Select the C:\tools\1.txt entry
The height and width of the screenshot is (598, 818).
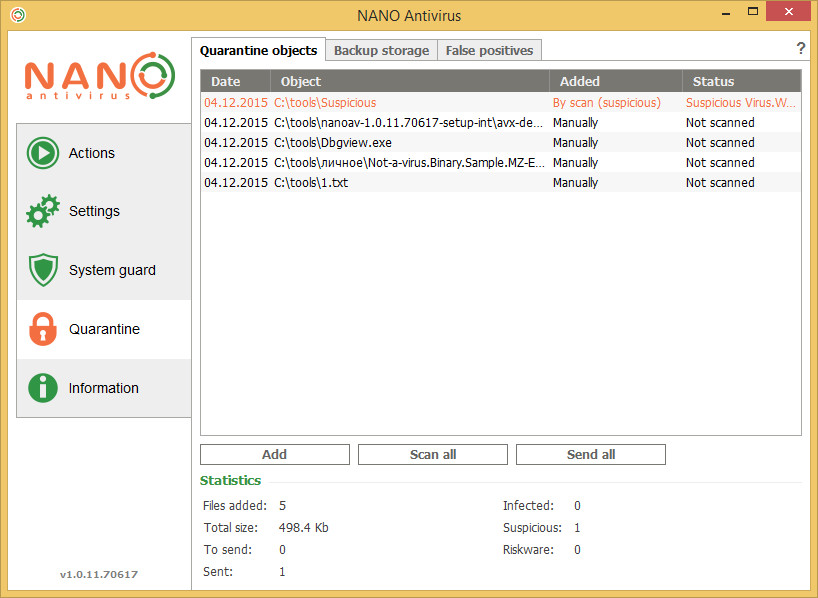[x=501, y=183]
